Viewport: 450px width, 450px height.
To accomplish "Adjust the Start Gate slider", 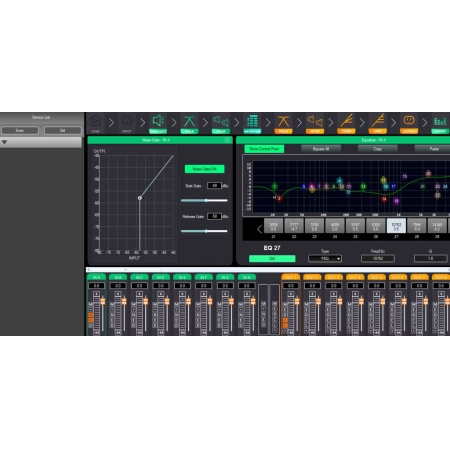I will coord(204,201).
